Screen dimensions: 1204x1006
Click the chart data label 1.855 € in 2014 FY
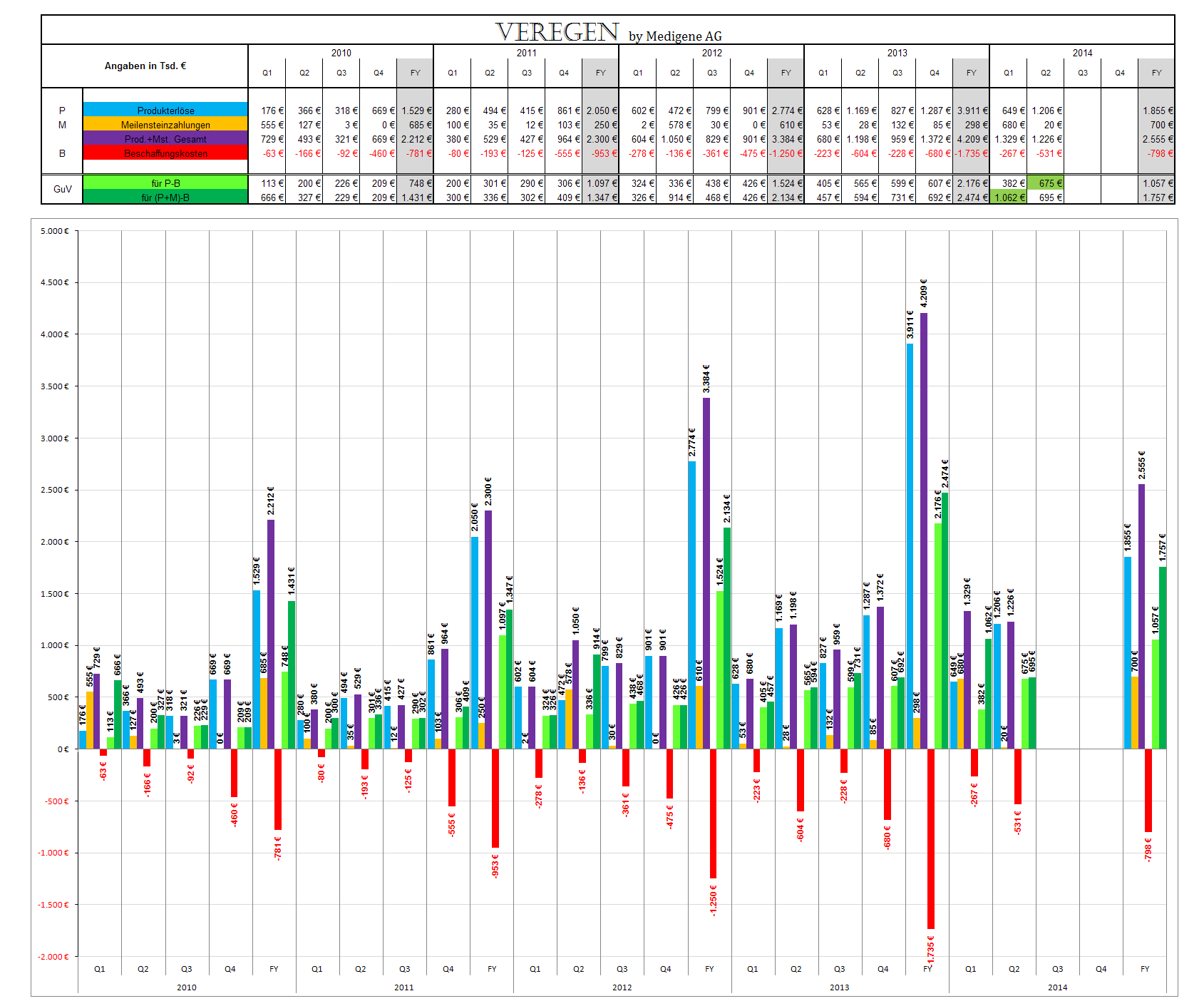[1128, 538]
